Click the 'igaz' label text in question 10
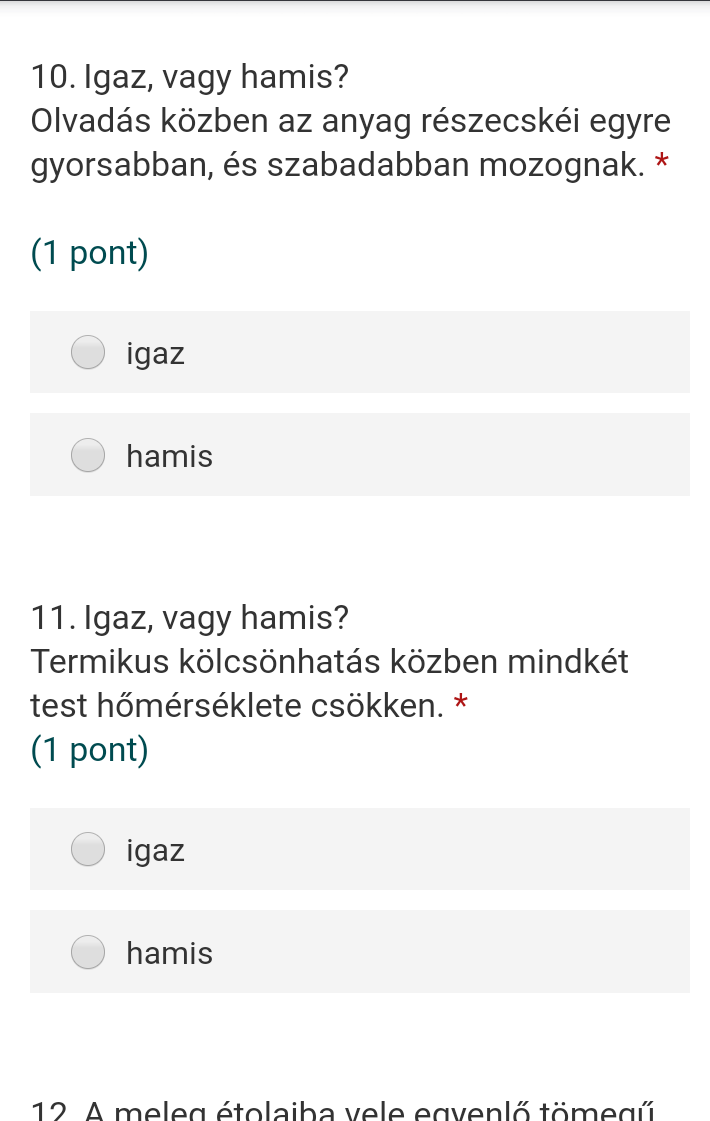The image size is (710, 1121). coord(156,354)
